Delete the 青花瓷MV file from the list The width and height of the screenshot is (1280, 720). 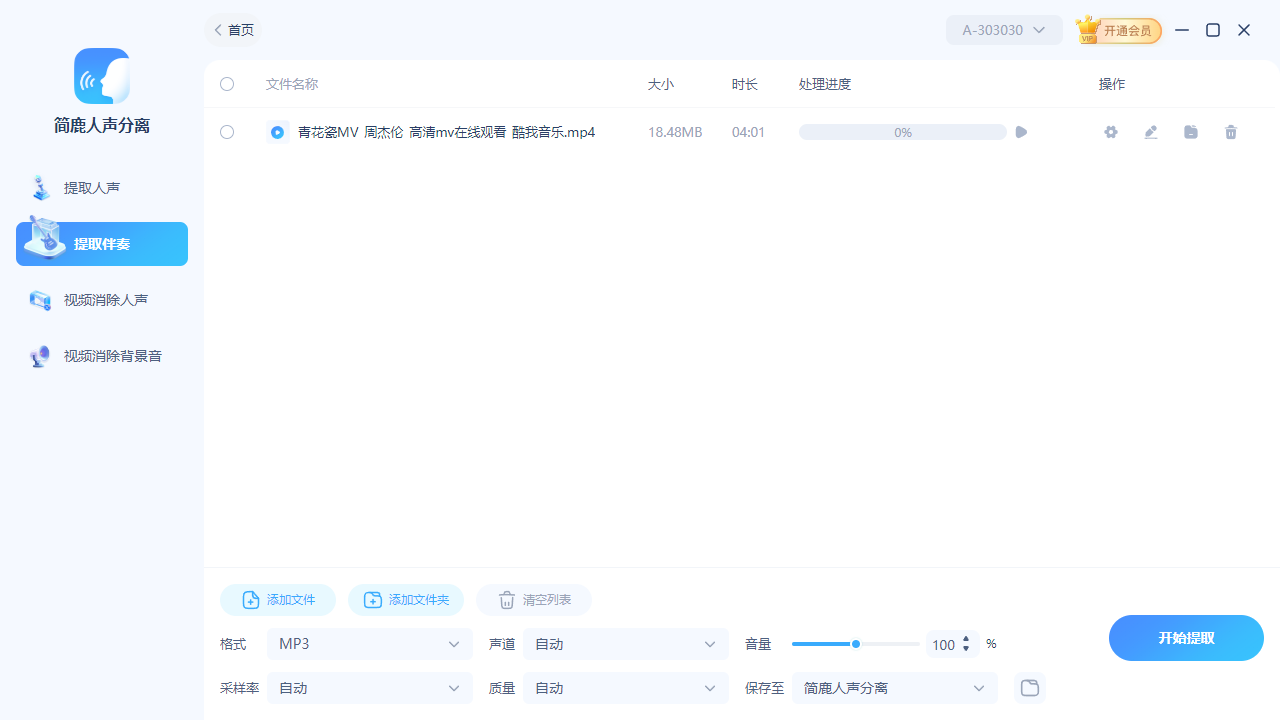(1230, 131)
